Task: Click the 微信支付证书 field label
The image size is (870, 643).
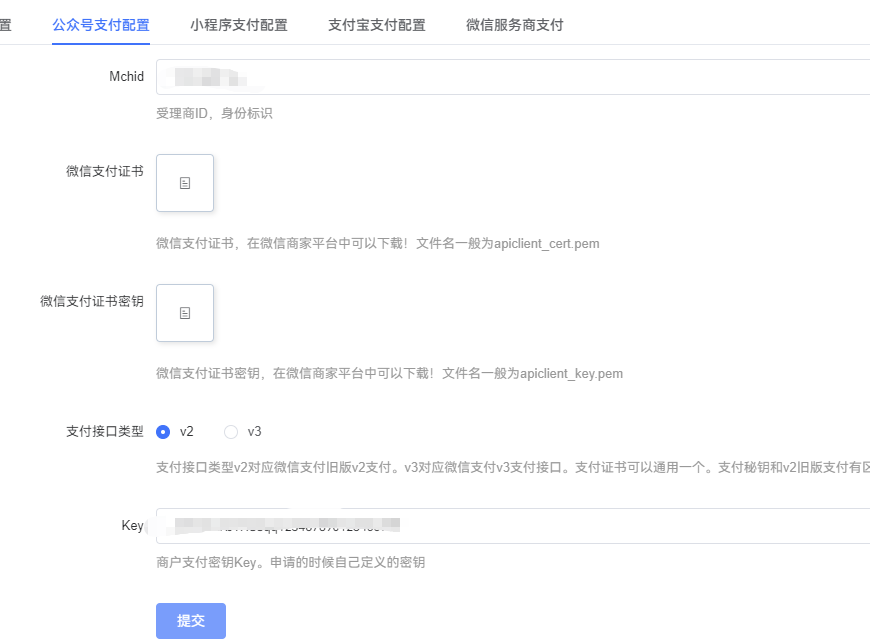Action: tap(105, 171)
